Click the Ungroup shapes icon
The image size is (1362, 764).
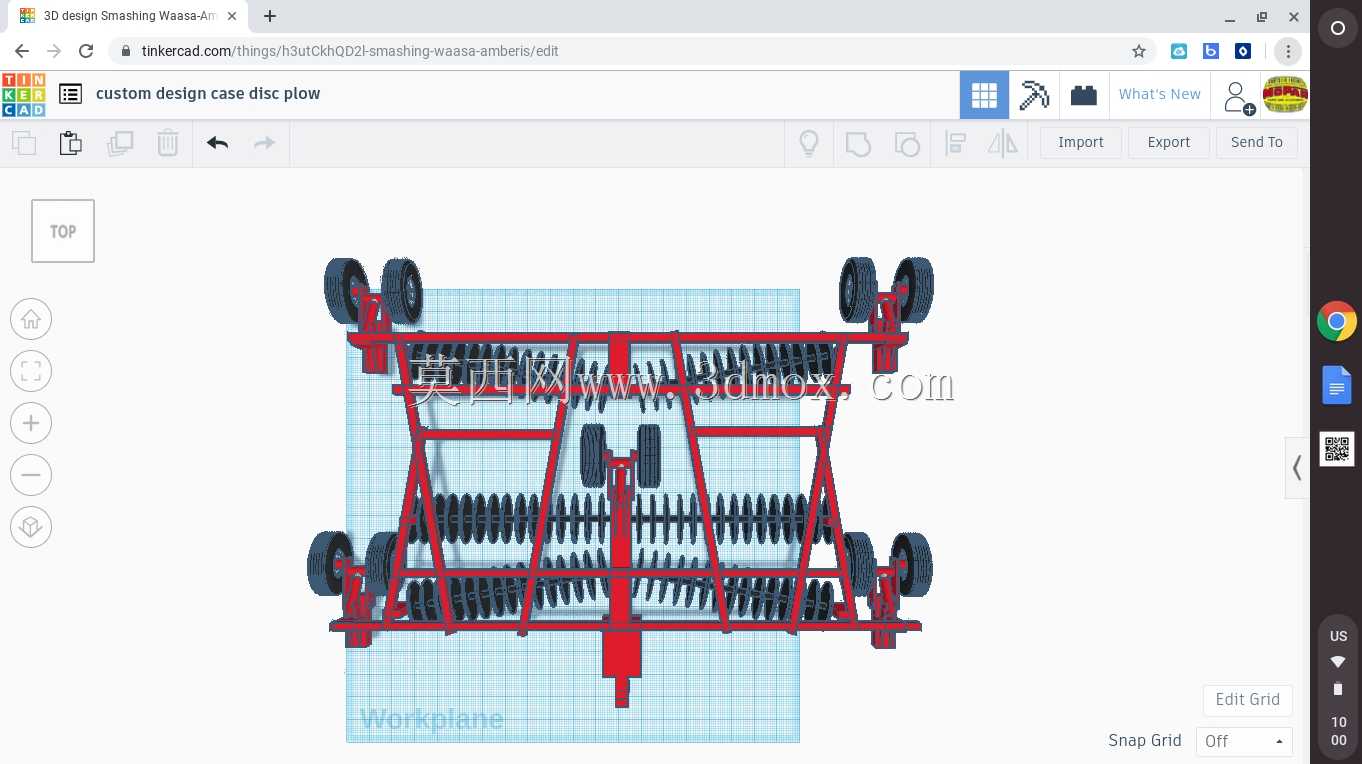point(906,143)
